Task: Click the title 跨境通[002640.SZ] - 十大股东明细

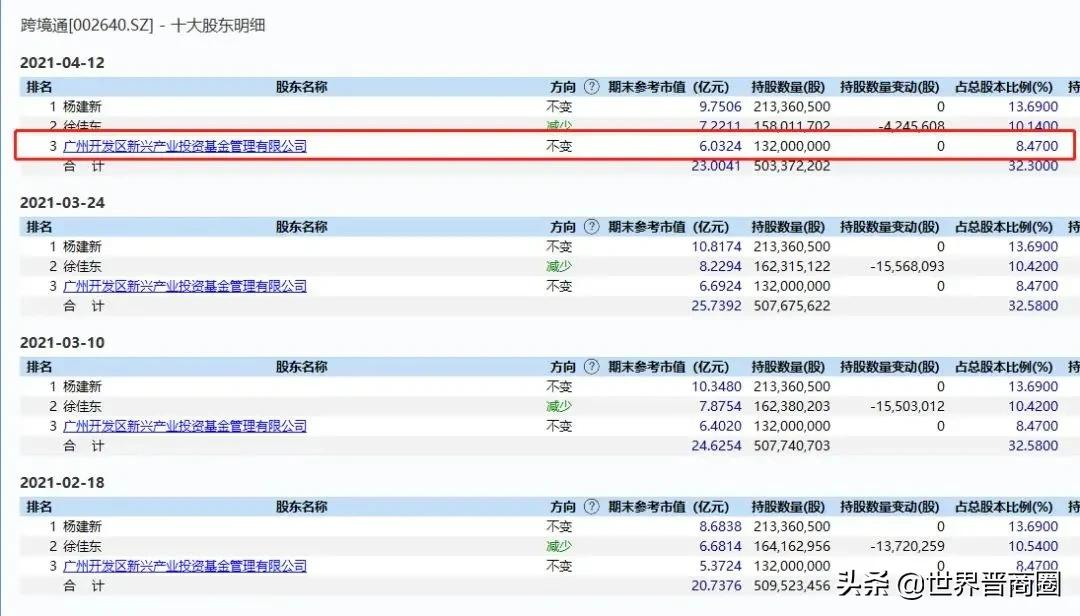Action: tap(143, 25)
